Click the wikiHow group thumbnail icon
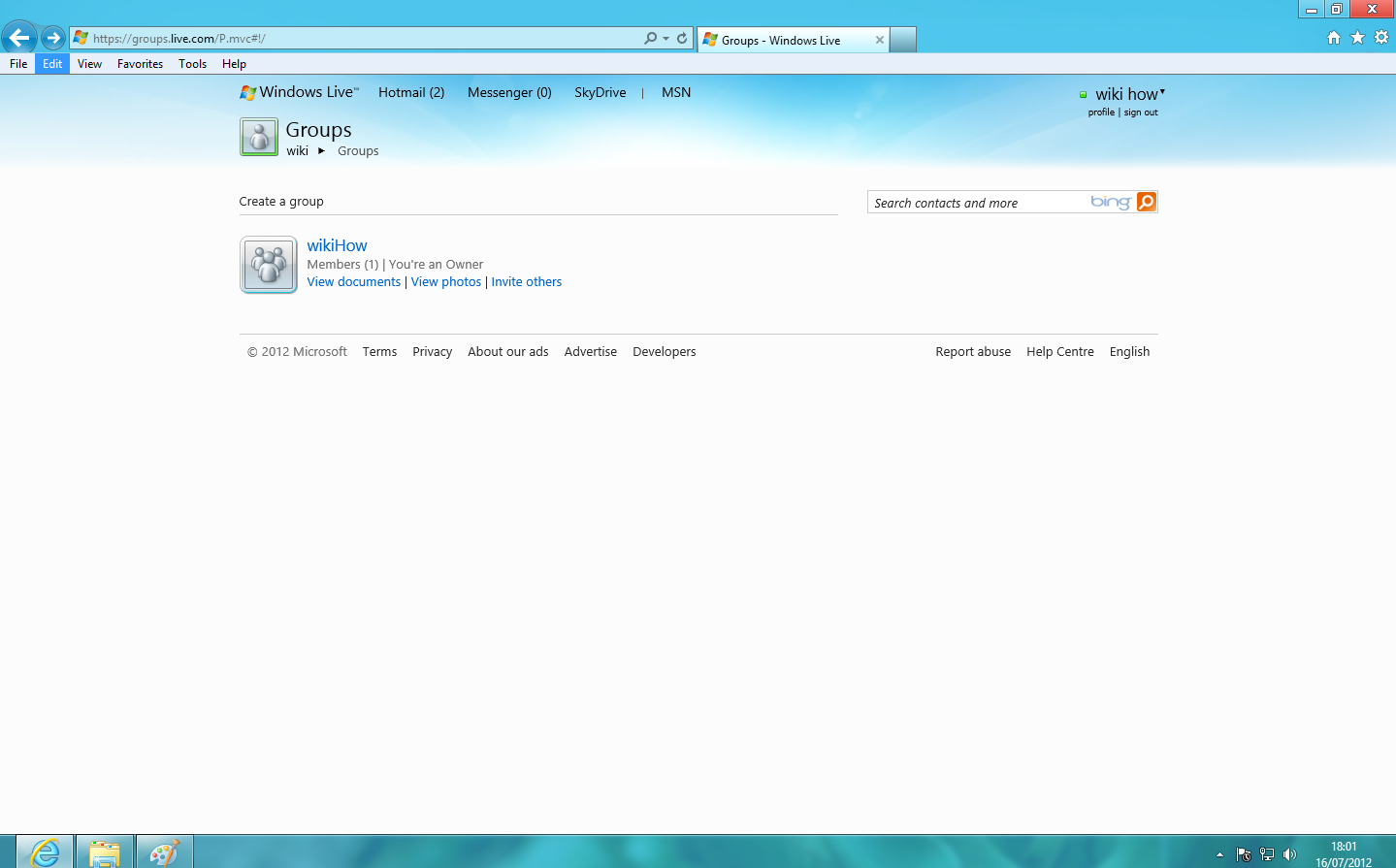Image resolution: width=1396 pixels, height=868 pixels. (269, 265)
